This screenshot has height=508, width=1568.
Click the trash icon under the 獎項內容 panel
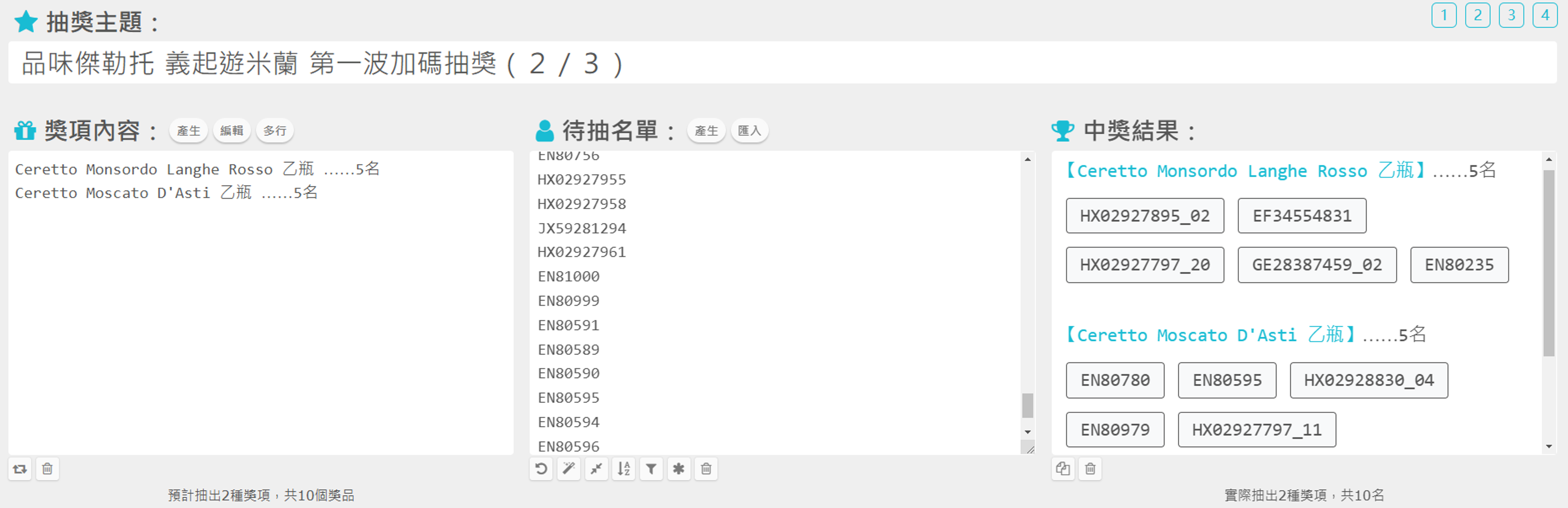47,469
